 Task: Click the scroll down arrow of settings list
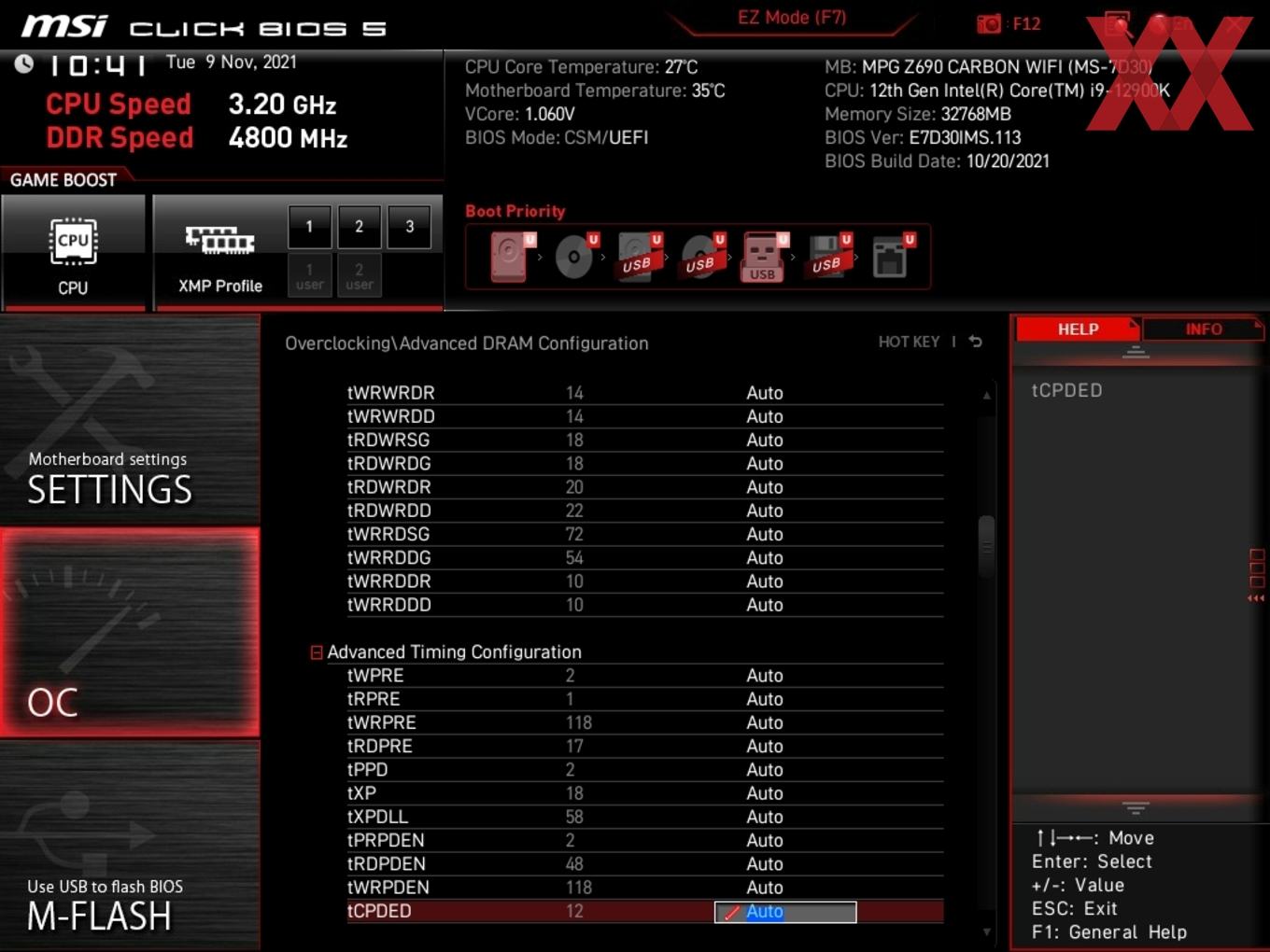pos(987,931)
